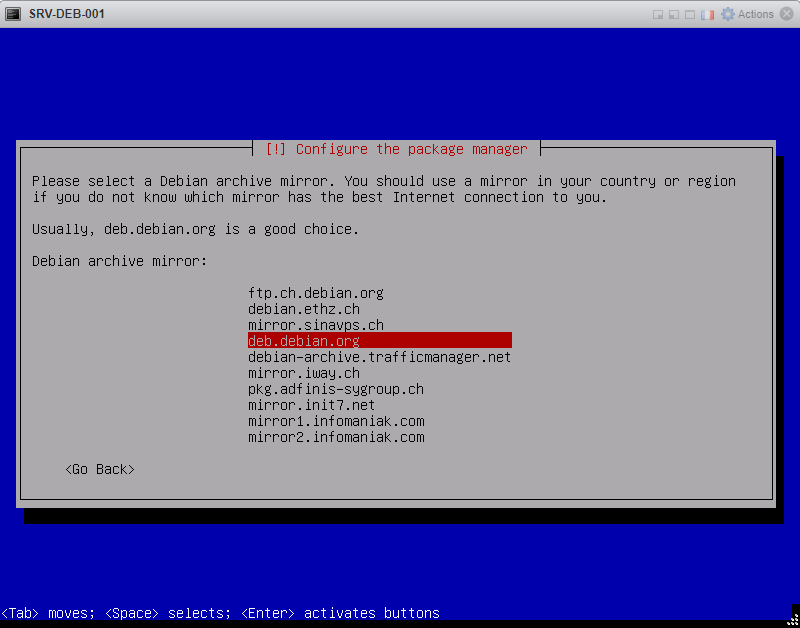
Task: Click the French flag keyboard layout icon
Action: pos(707,15)
